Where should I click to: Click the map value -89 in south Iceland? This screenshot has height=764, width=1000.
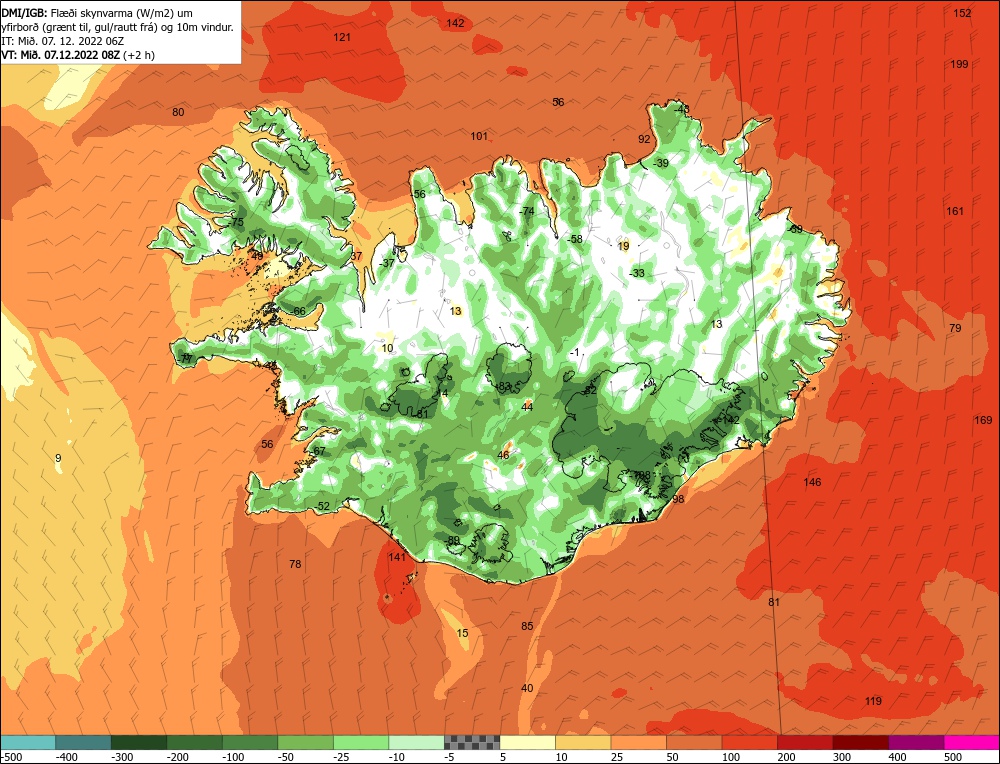point(452,540)
